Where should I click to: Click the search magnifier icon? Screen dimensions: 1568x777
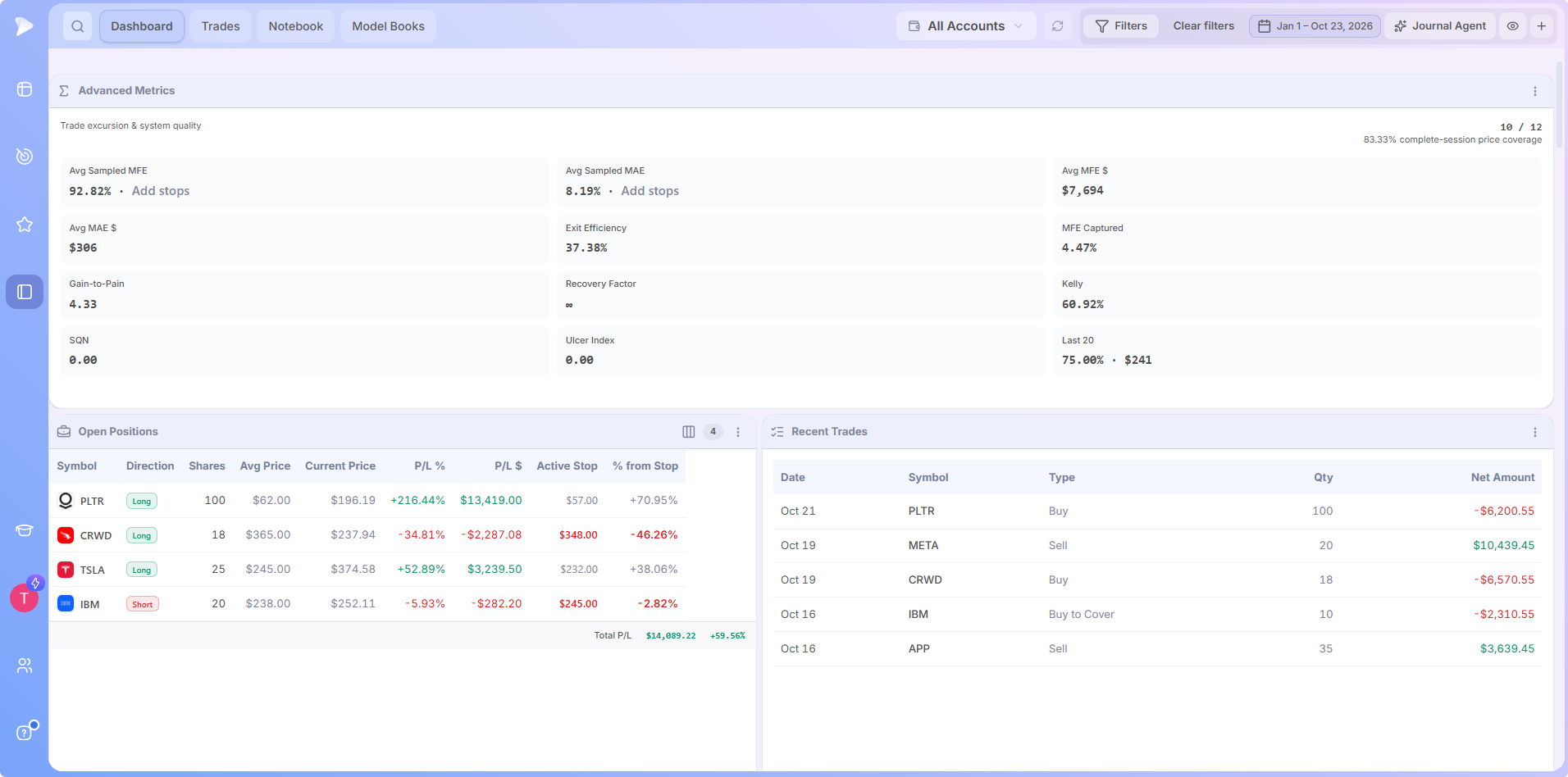[x=77, y=26]
